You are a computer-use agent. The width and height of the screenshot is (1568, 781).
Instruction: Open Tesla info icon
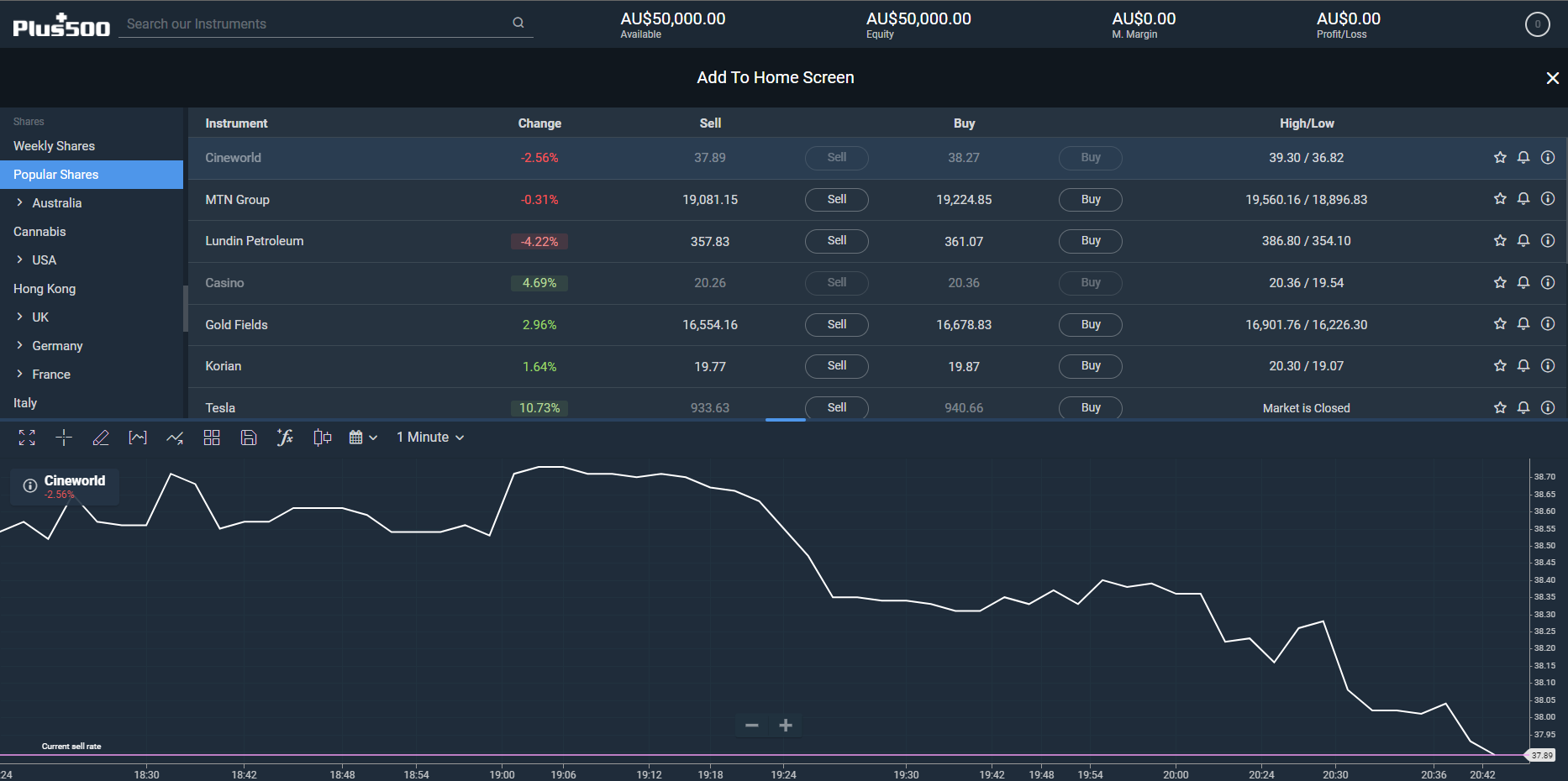click(x=1548, y=408)
